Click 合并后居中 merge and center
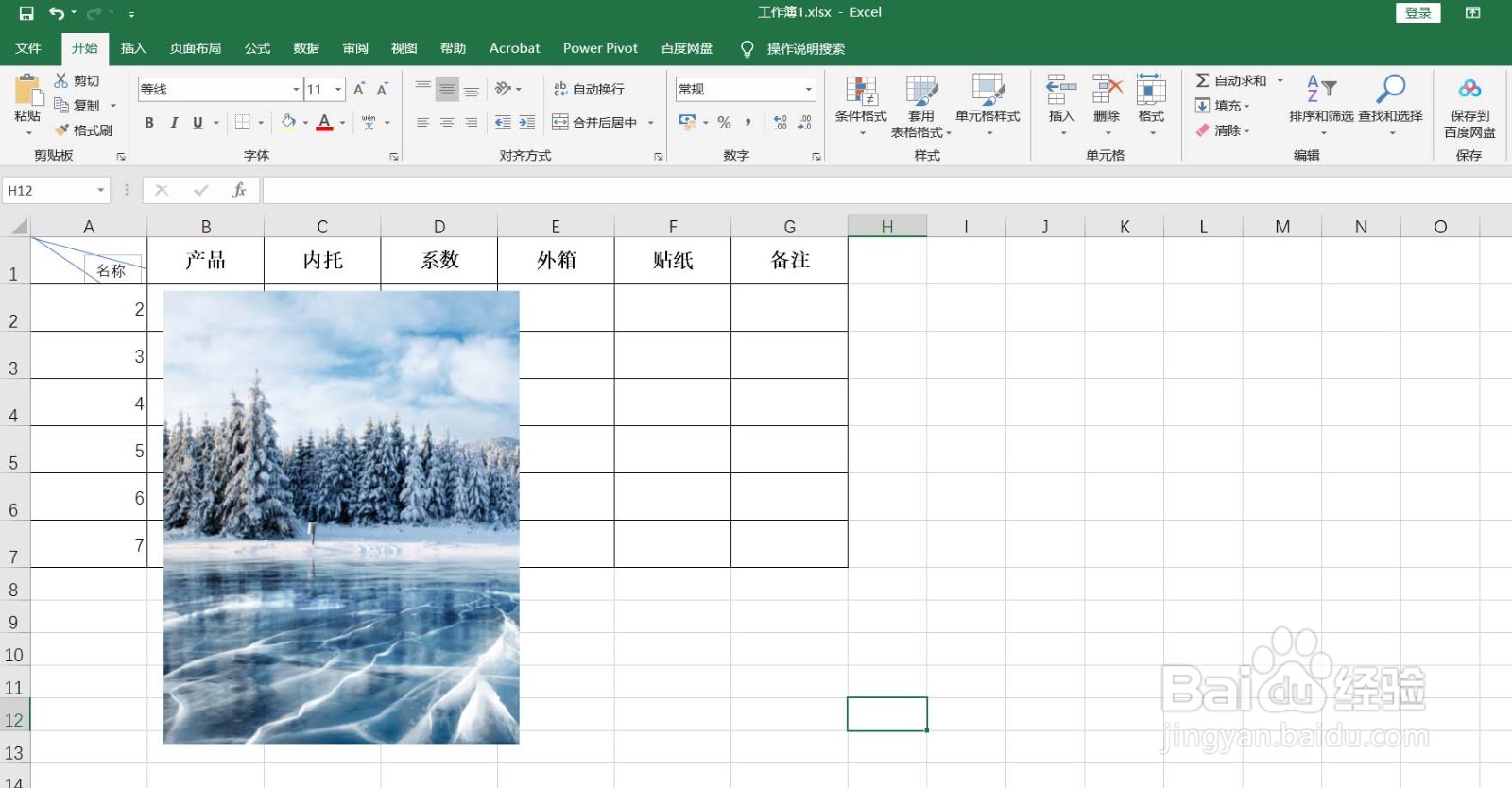This screenshot has width=1512, height=788. pyautogui.click(x=595, y=123)
